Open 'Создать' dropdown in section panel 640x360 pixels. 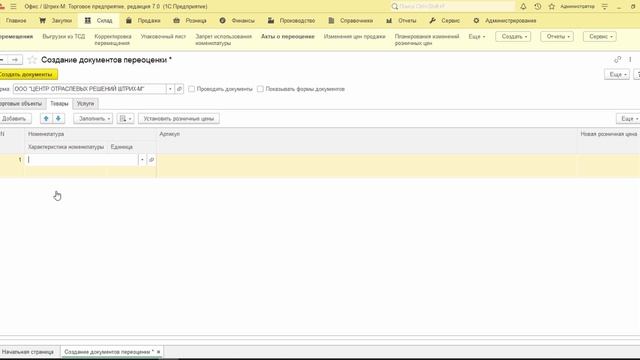tap(513, 36)
